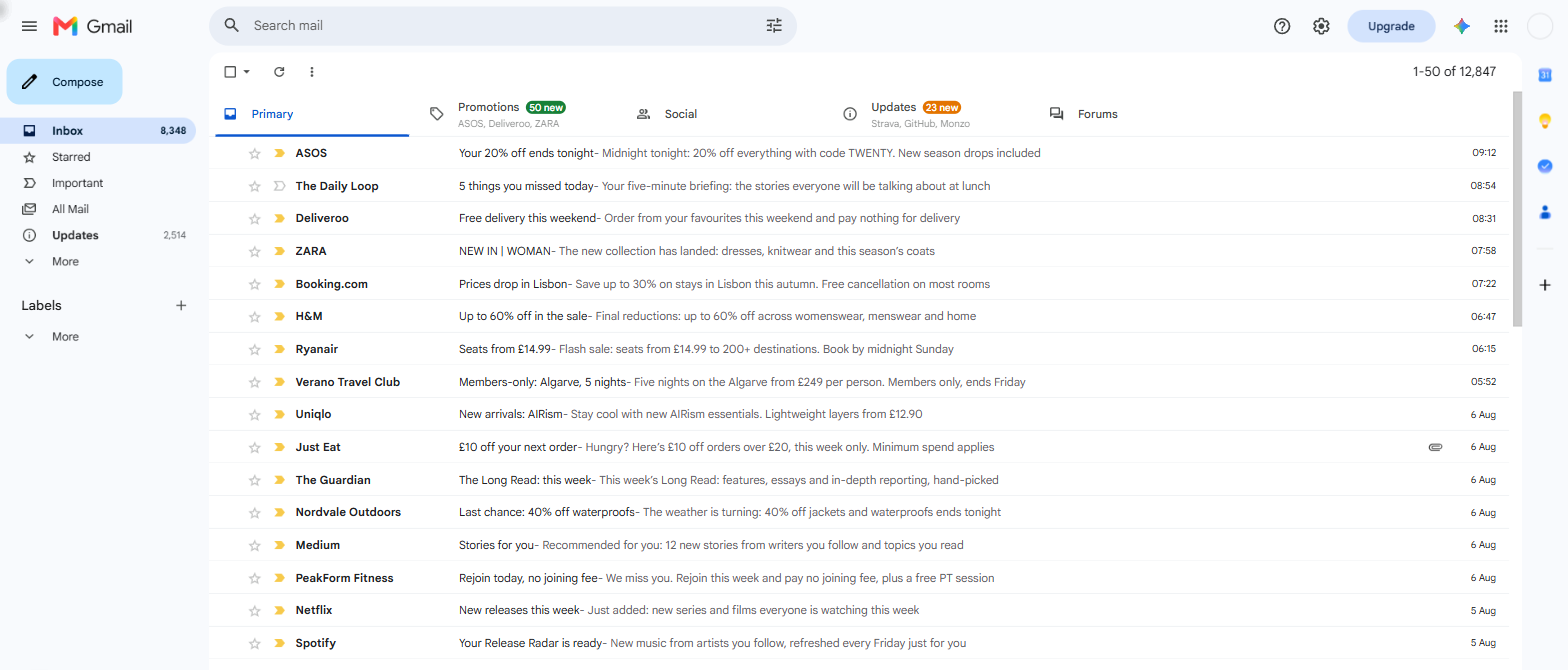Screen dimensions: 1568x670
Task: Open the Gemini sparkle icon
Action: pyautogui.click(x=1462, y=26)
